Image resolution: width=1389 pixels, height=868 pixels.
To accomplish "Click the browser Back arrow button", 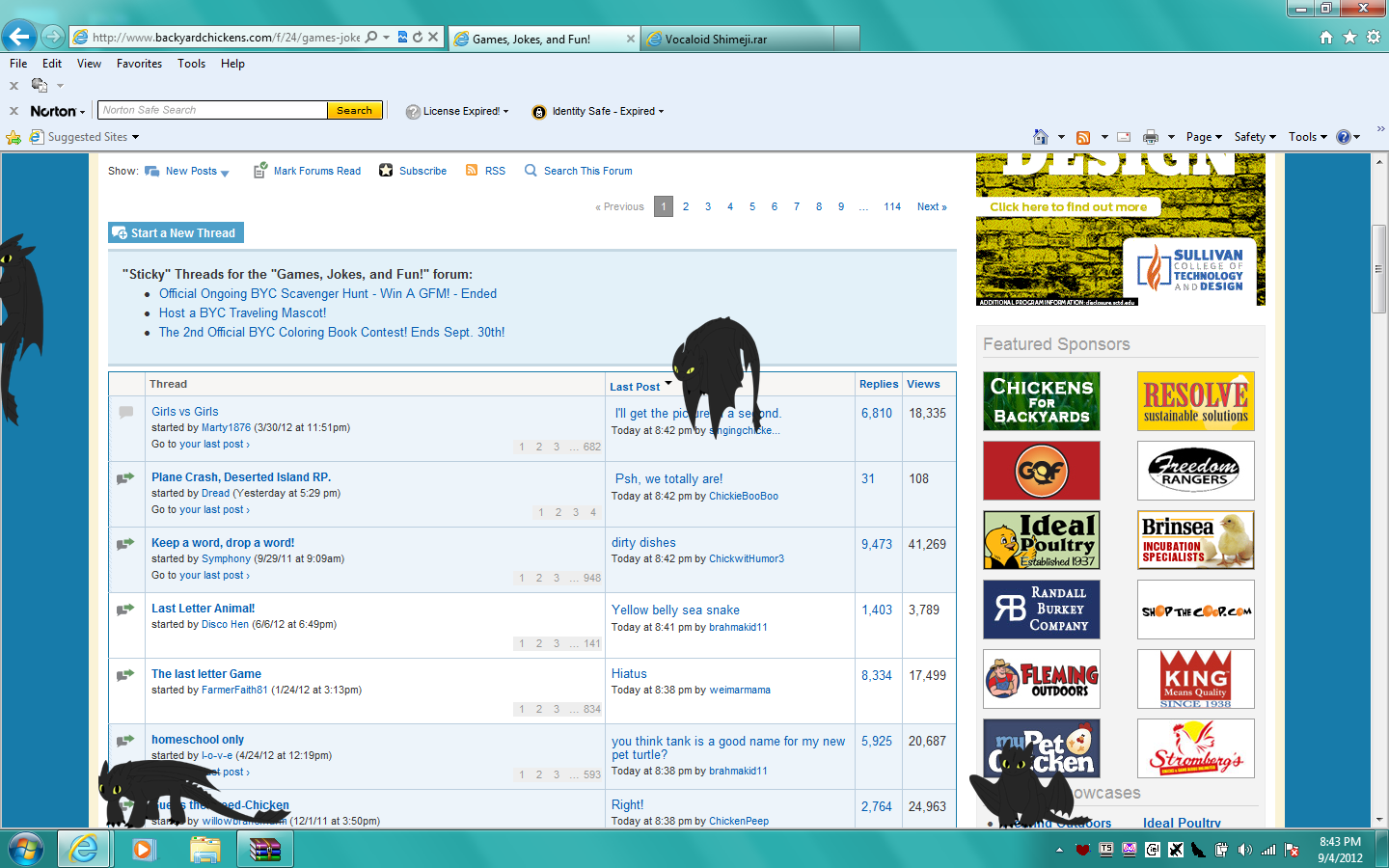I will pyautogui.click(x=19, y=37).
